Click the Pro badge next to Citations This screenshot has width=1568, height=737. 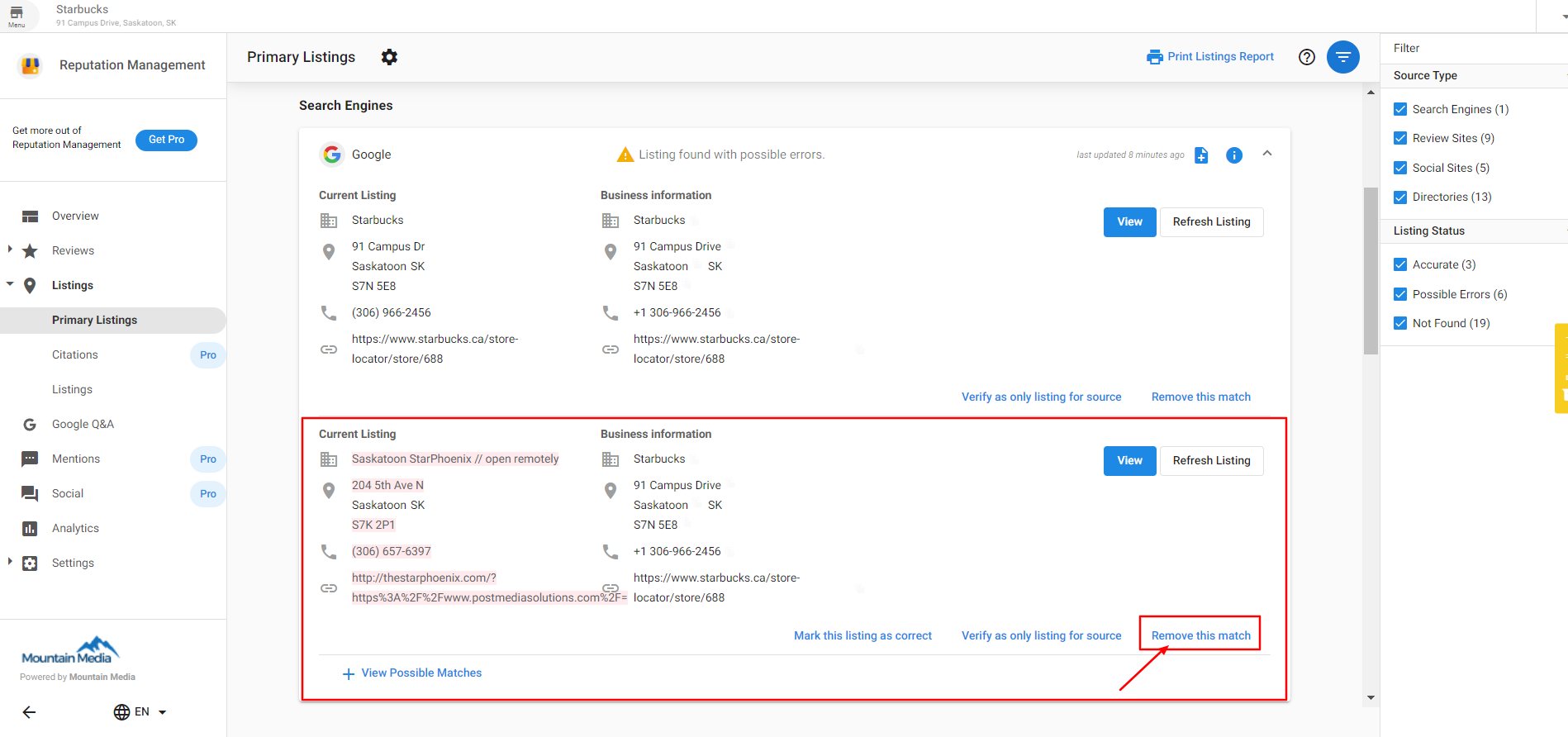pos(208,355)
